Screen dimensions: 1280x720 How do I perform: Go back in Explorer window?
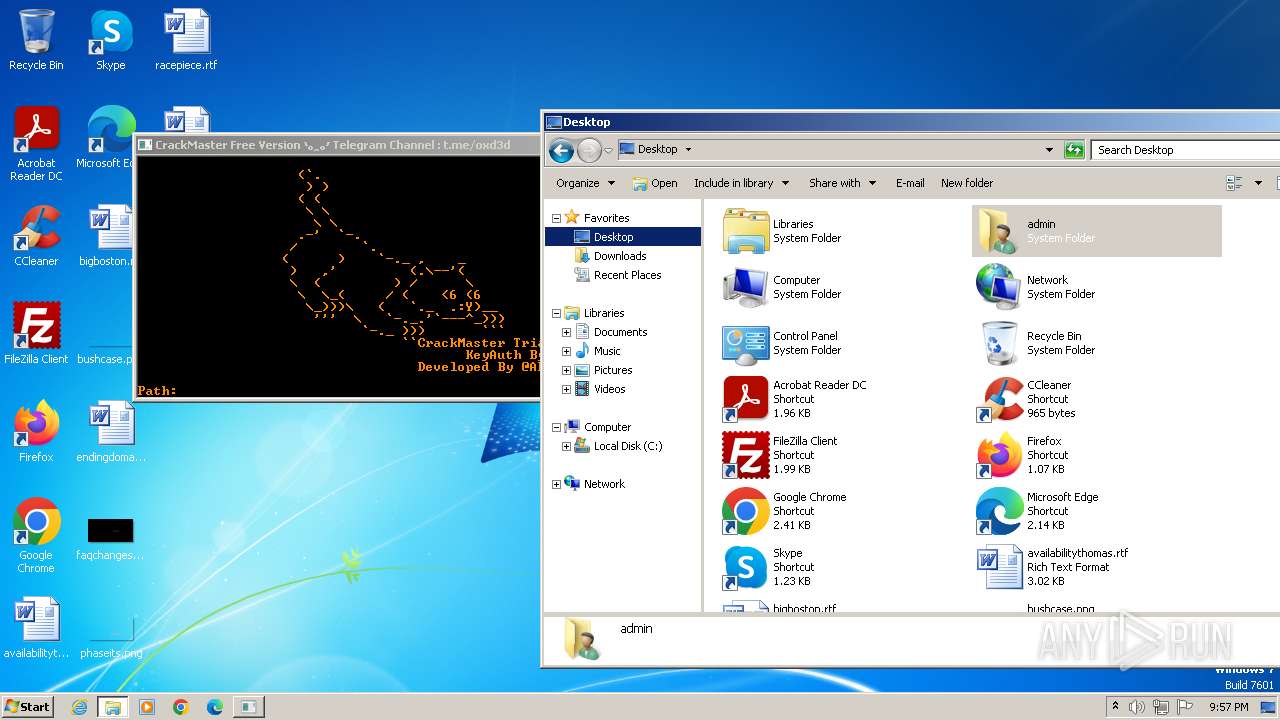(x=561, y=150)
